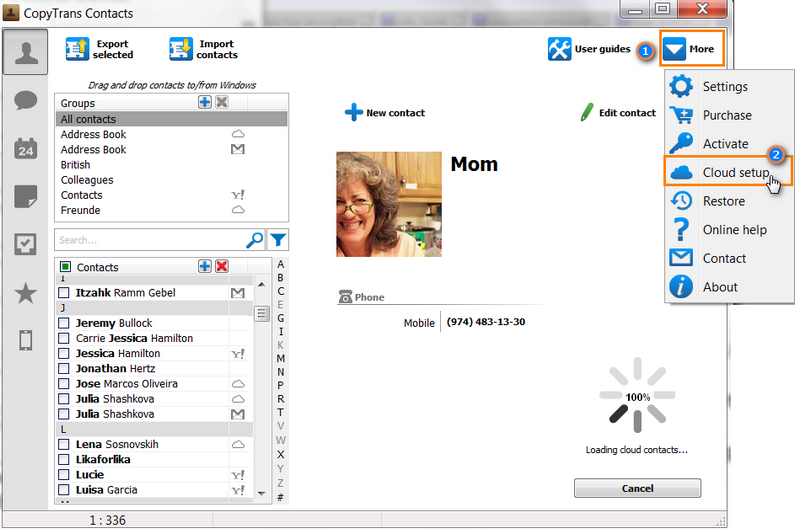Delete group with grey X icon
795x529 pixels.
[x=222, y=102]
